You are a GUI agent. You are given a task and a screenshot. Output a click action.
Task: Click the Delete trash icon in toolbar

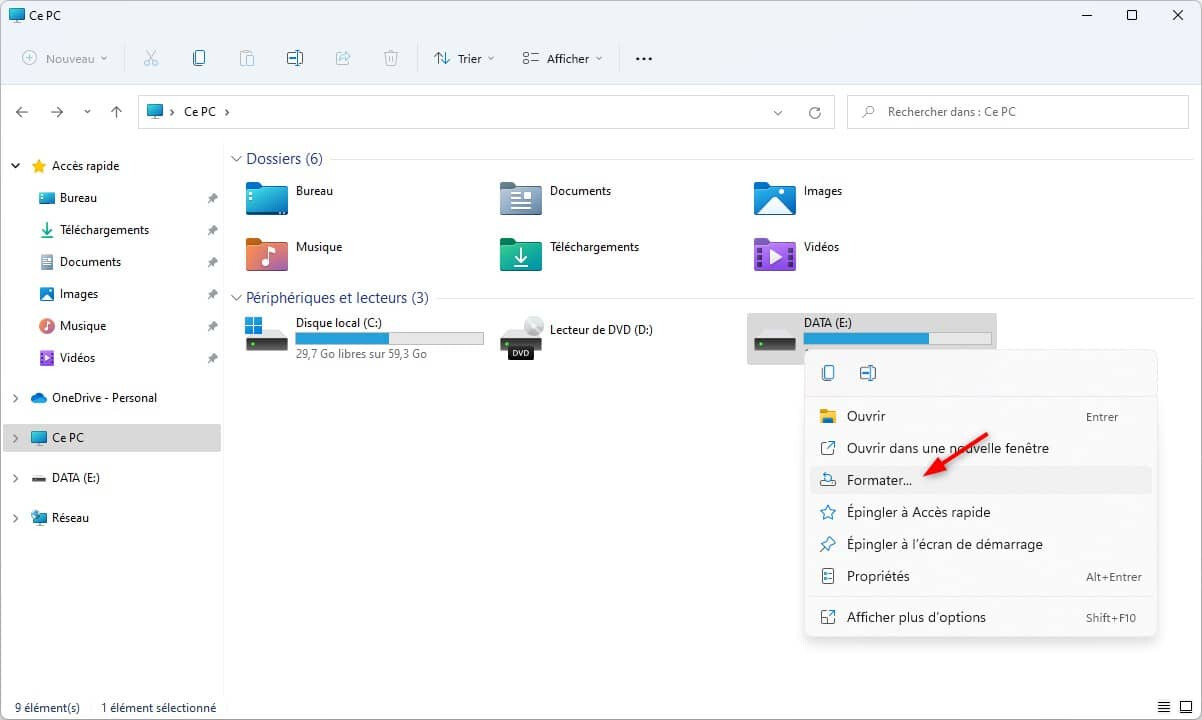coord(391,58)
